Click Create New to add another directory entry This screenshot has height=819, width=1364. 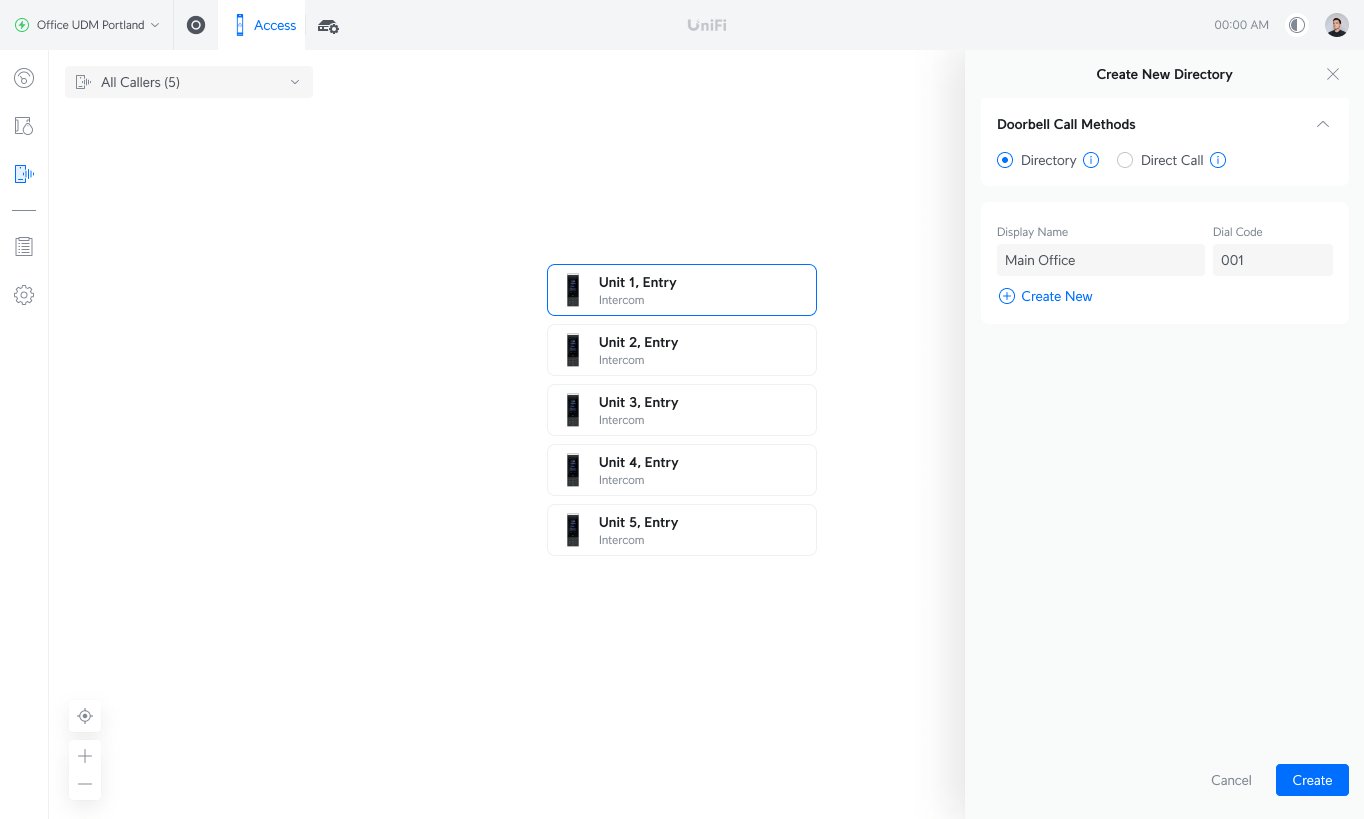tap(1045, 296)
